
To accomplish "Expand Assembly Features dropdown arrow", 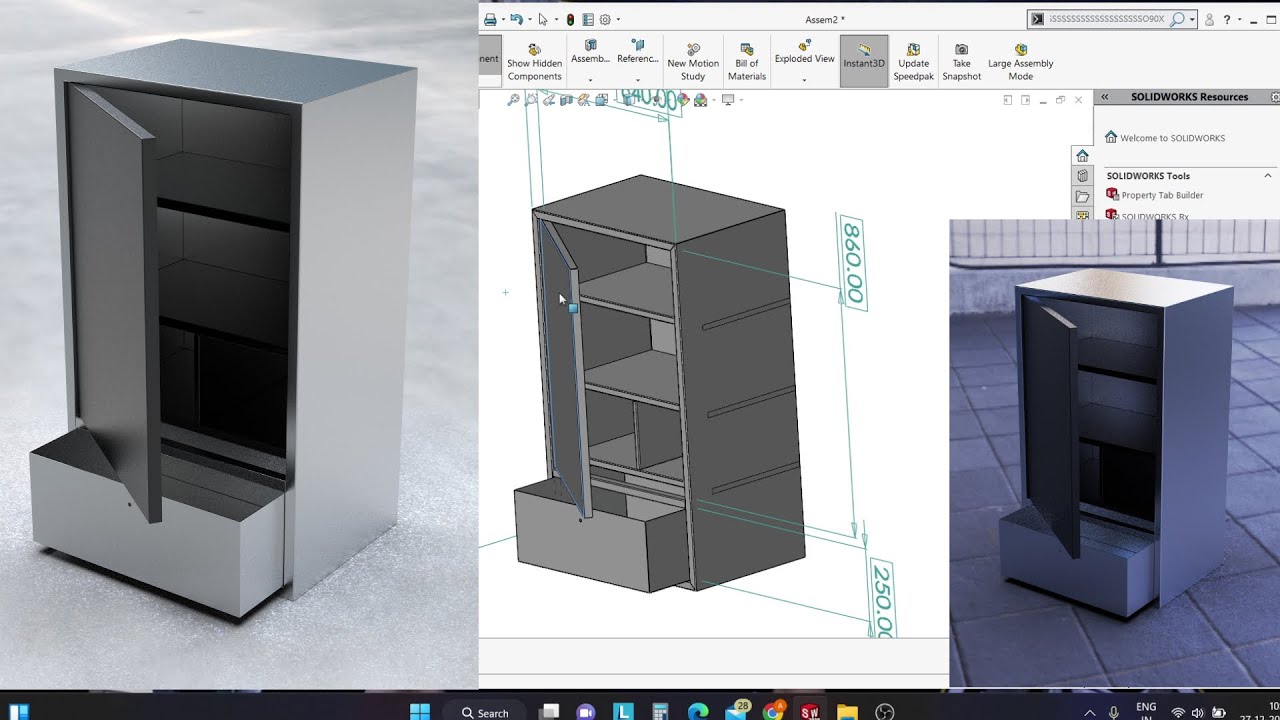I will tap(590, 80).
